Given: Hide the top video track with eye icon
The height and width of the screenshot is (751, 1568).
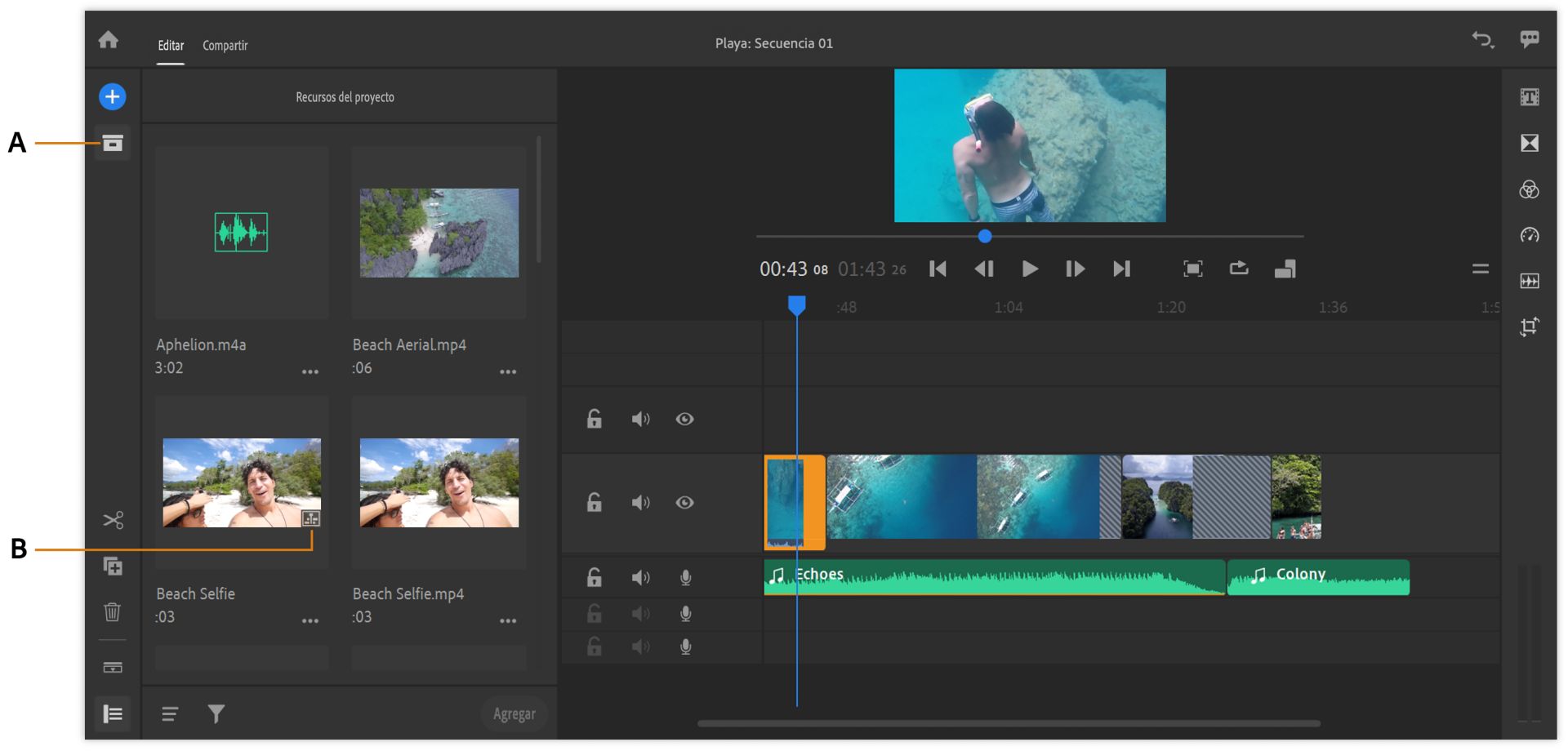Looking at the screenshot, I should (x=684, y=419).
